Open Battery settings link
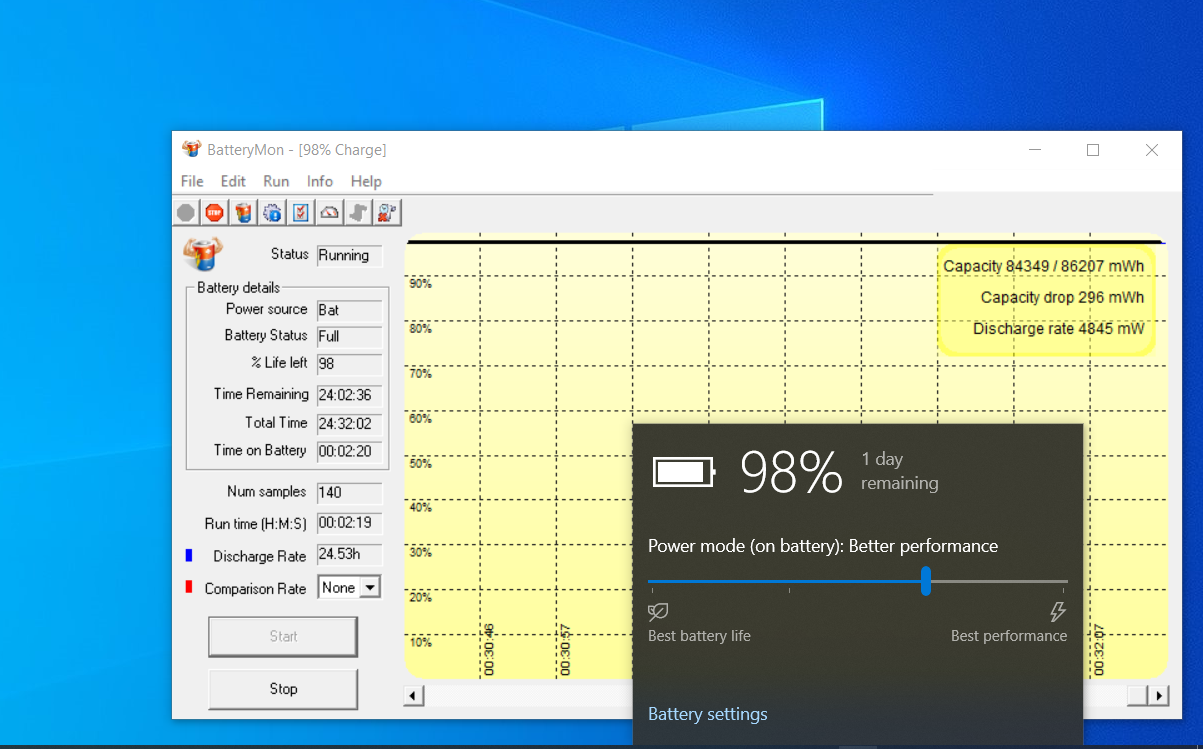 pos(708,714)
